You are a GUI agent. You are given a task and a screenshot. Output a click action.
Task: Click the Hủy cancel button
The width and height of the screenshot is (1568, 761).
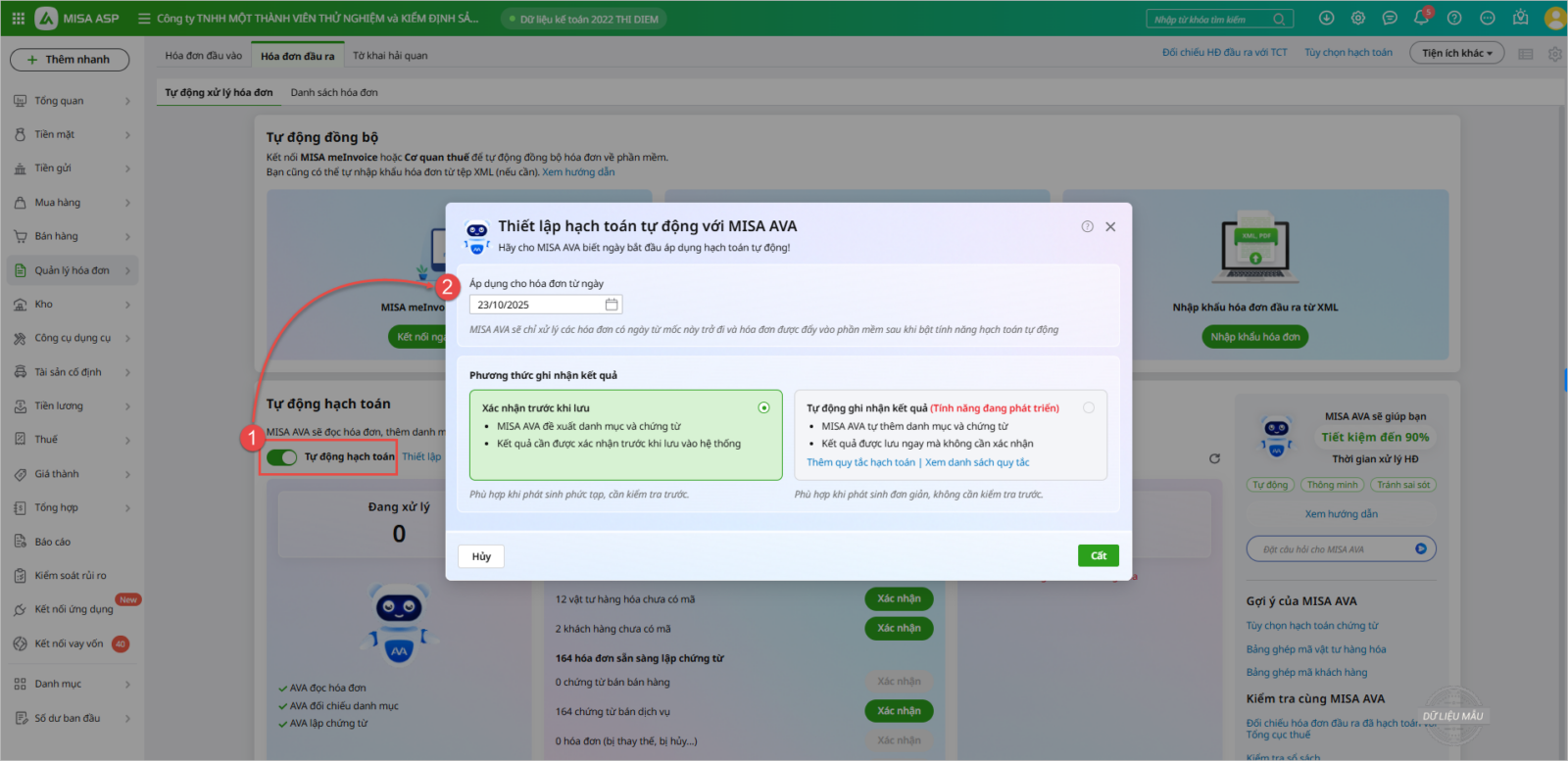click(x=481, y=556)
